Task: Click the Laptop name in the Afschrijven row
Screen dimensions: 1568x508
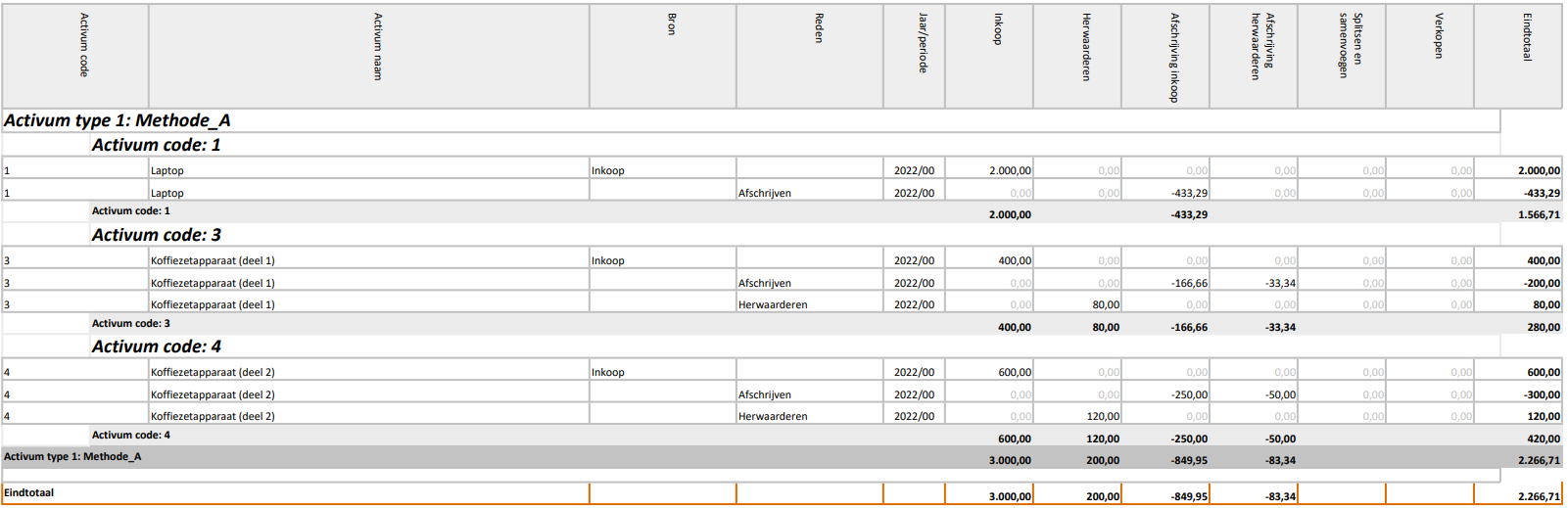Action: click(167, 193)
